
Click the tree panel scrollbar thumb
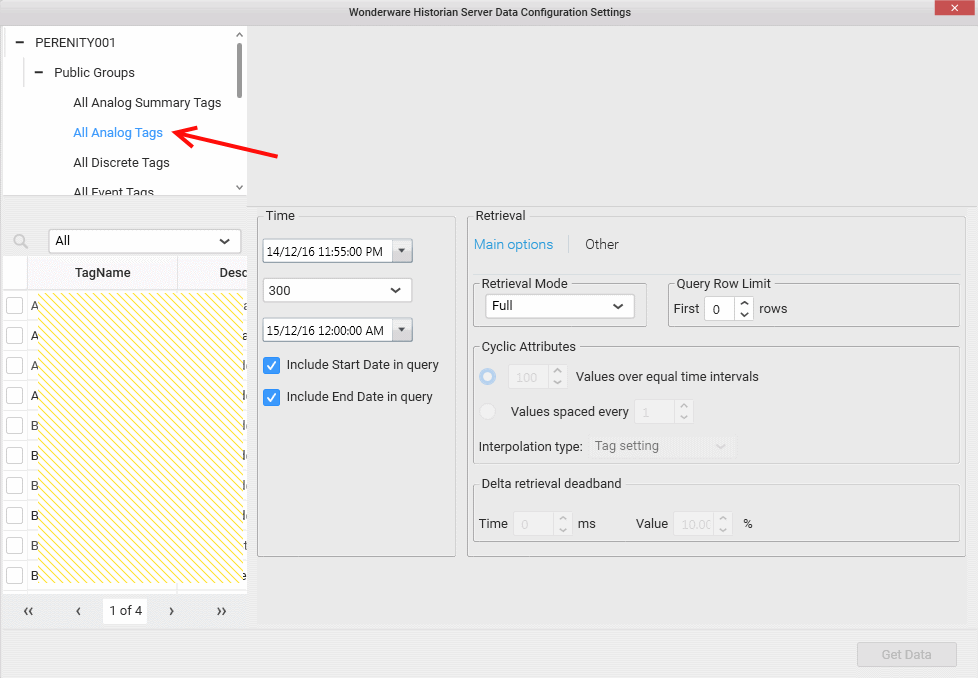[x=240, y=70]
